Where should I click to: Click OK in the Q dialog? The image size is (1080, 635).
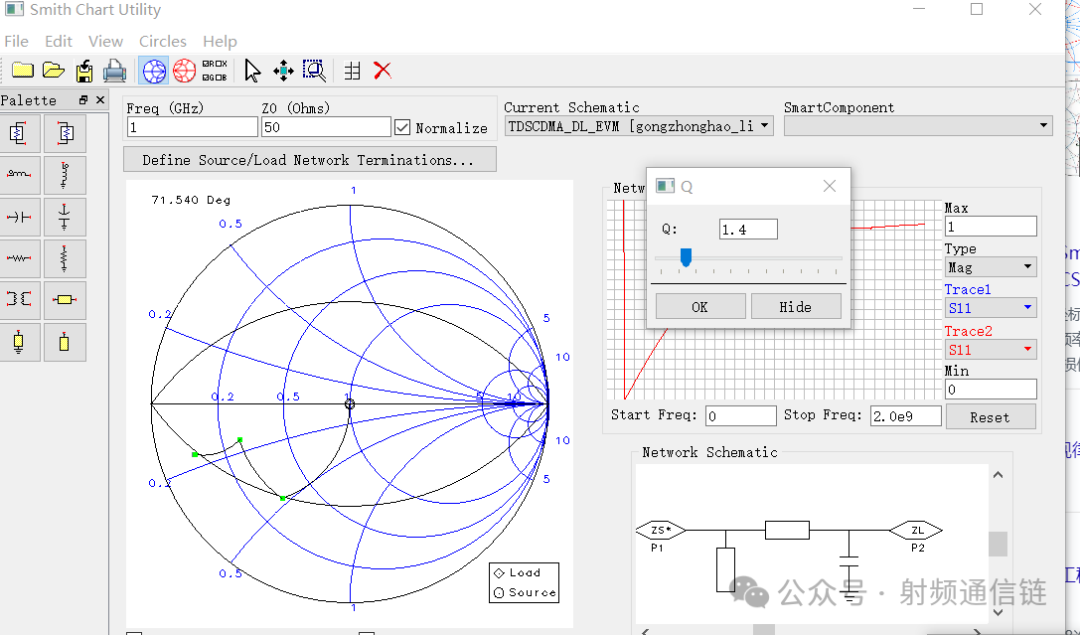pos(700,306)
